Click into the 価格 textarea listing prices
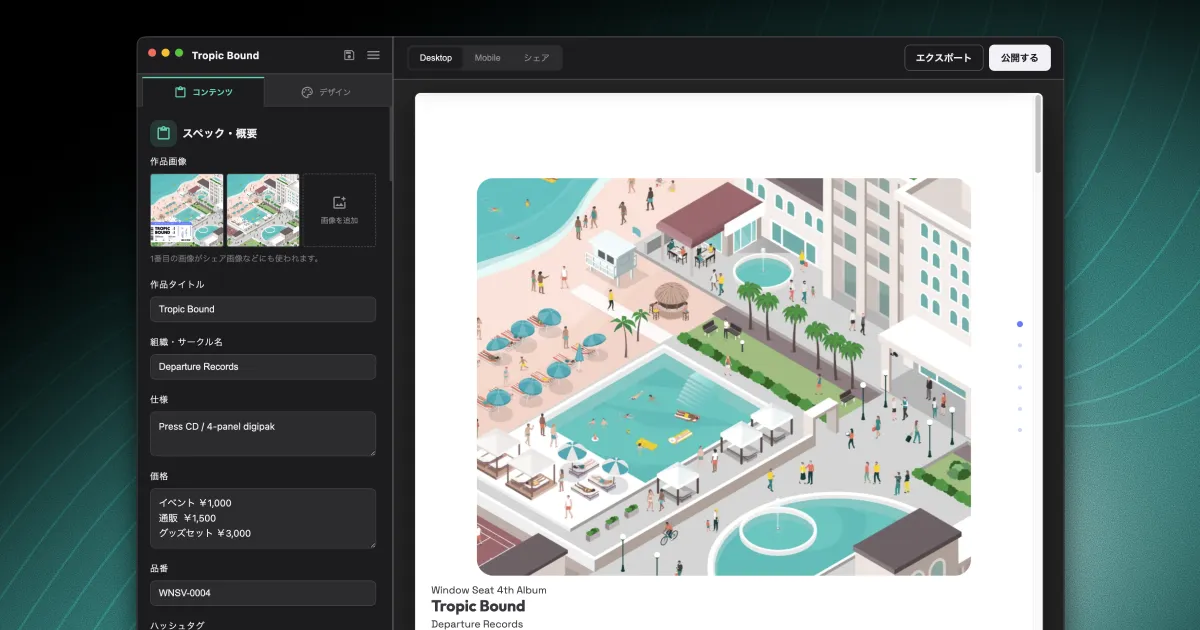 [263, 518]
